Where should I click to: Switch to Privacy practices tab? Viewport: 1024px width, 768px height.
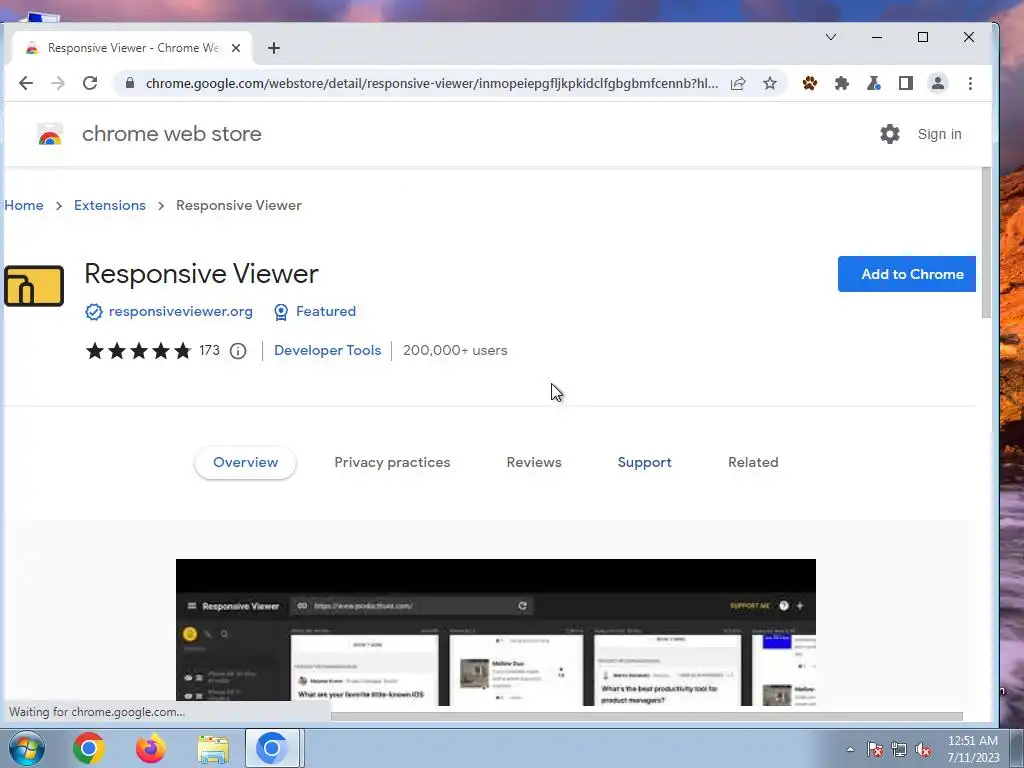(392, 462)
